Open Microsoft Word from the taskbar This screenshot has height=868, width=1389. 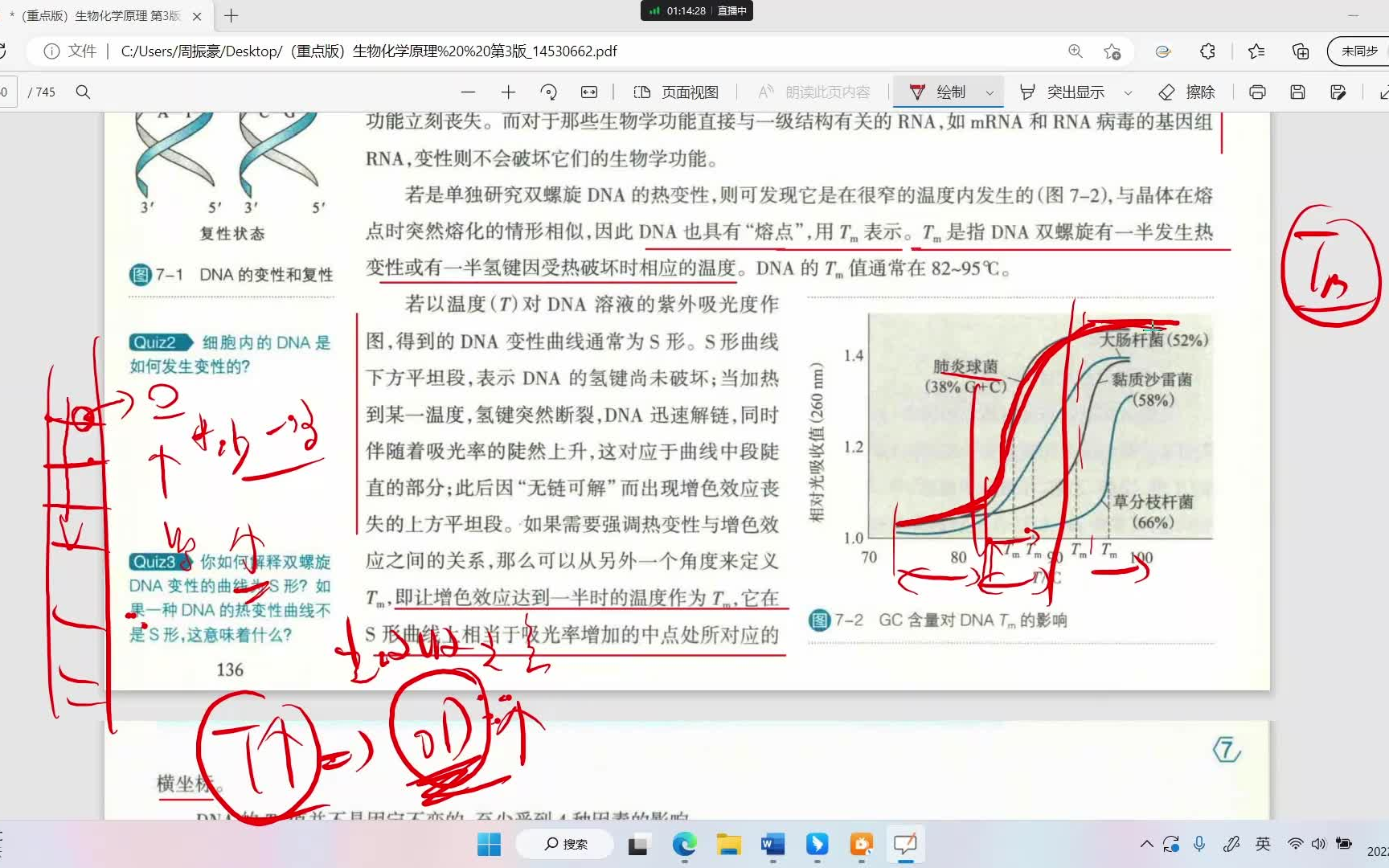[x=772, y=844]
